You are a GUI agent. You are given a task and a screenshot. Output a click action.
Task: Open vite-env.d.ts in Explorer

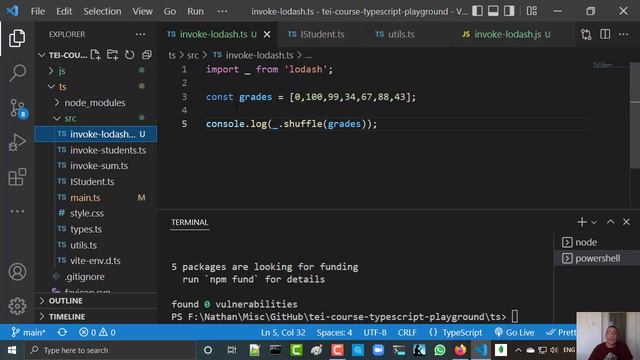(96, 261)
